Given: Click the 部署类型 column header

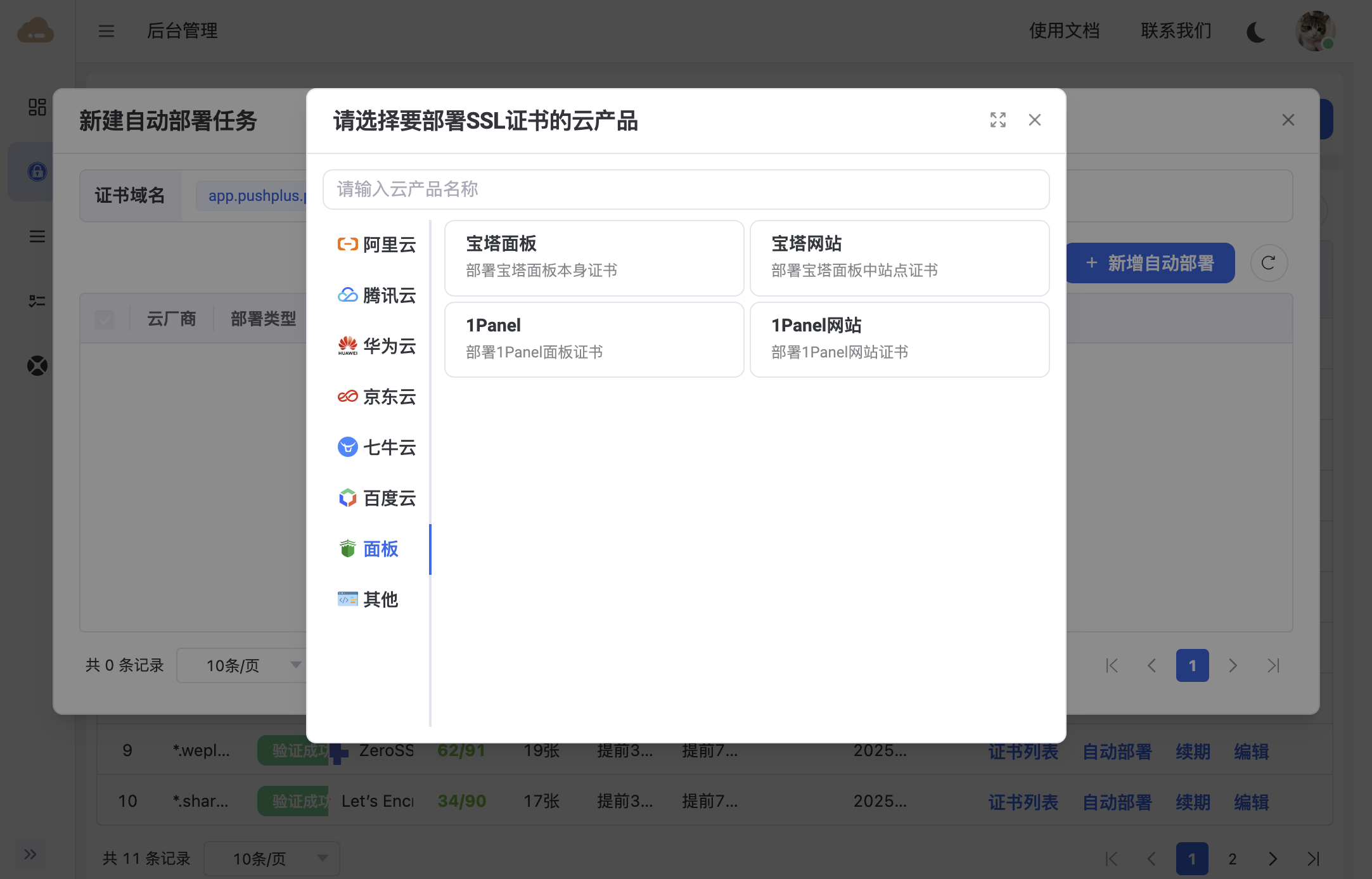Looking at the screenshot, I should pyautogui.click(x=263, y=319).
